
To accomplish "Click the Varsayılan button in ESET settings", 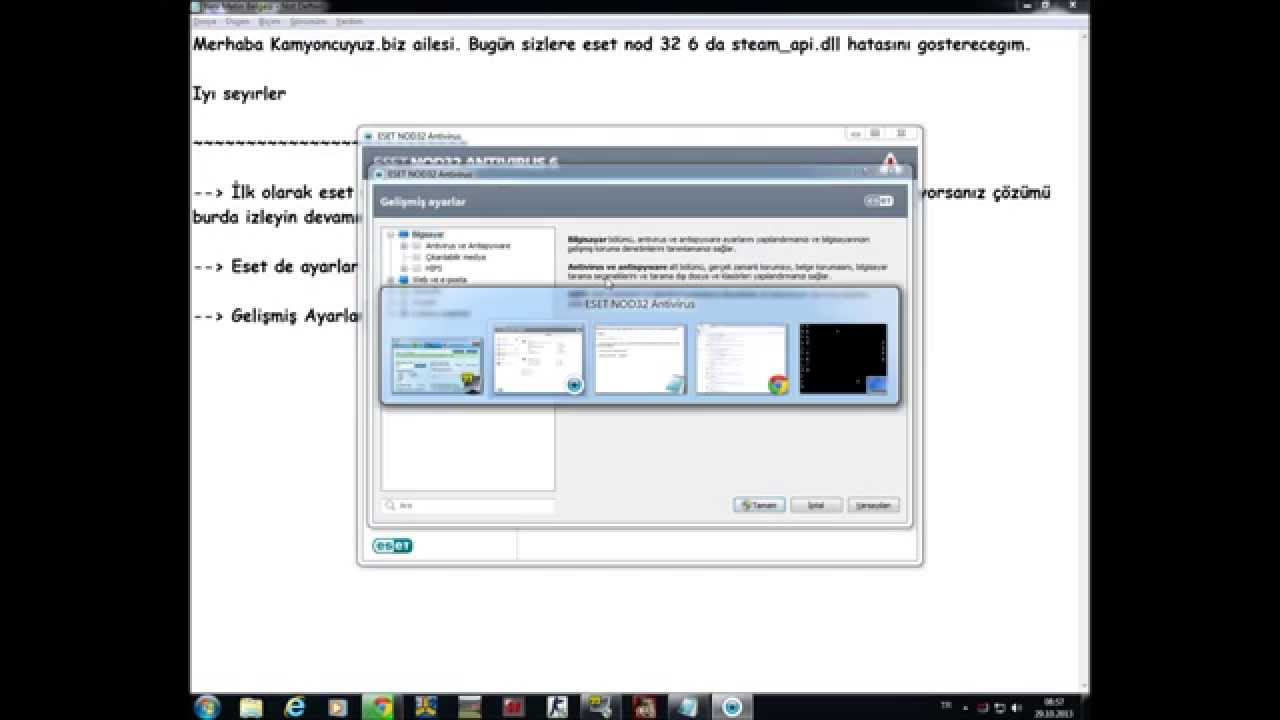I will coord(874,506).
